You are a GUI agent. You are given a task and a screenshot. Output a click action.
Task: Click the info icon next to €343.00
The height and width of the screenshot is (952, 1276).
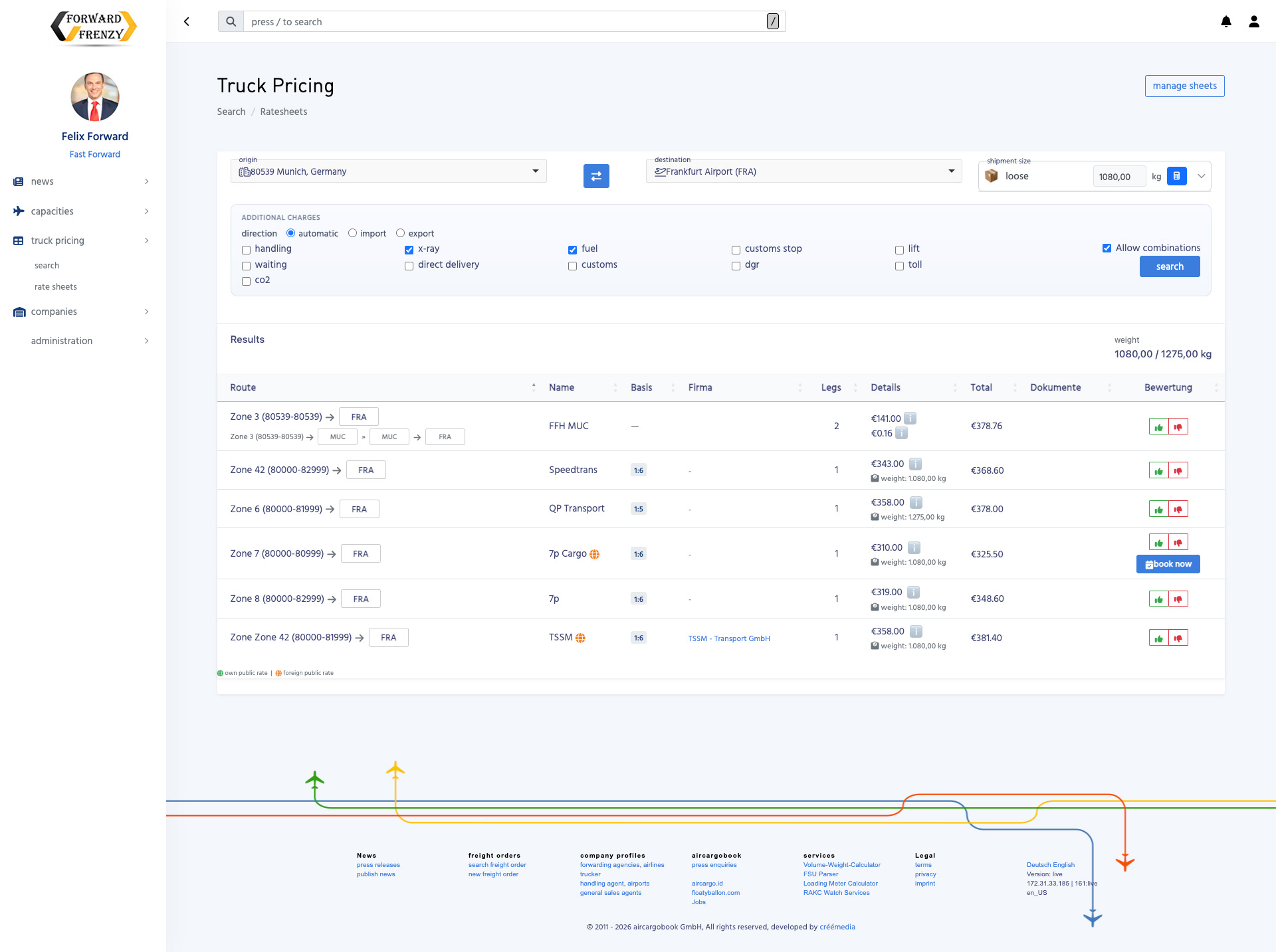pyautogui.click(x=915, y=464)
